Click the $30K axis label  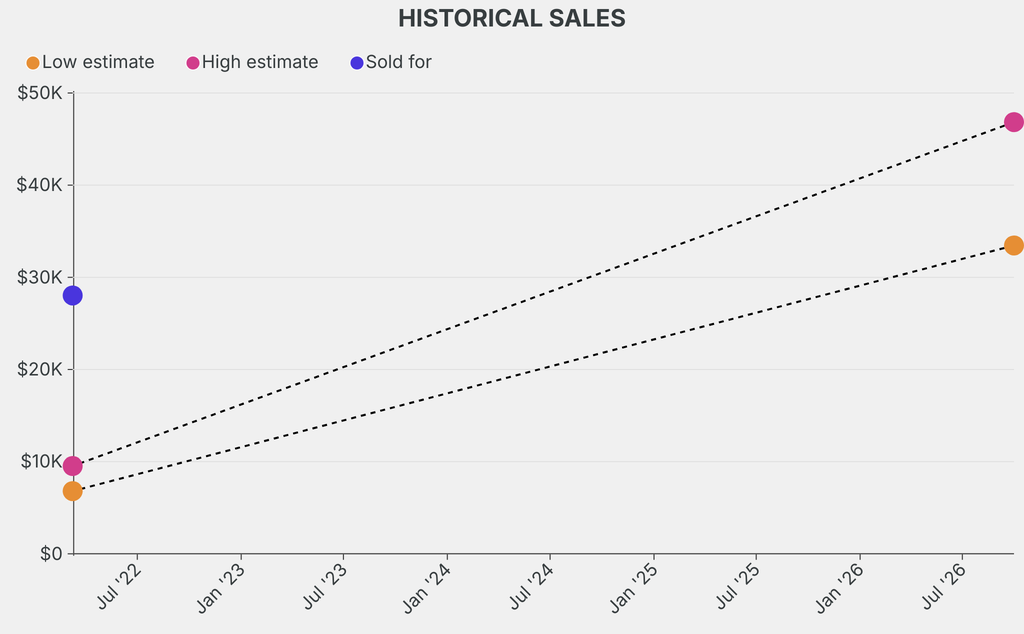[39, 277]
